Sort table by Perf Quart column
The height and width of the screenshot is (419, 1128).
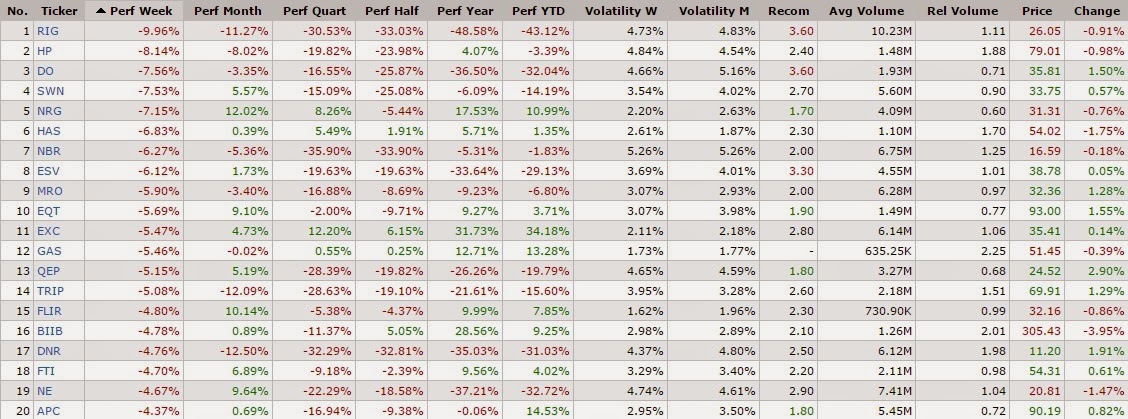click(x=314, y=11)
